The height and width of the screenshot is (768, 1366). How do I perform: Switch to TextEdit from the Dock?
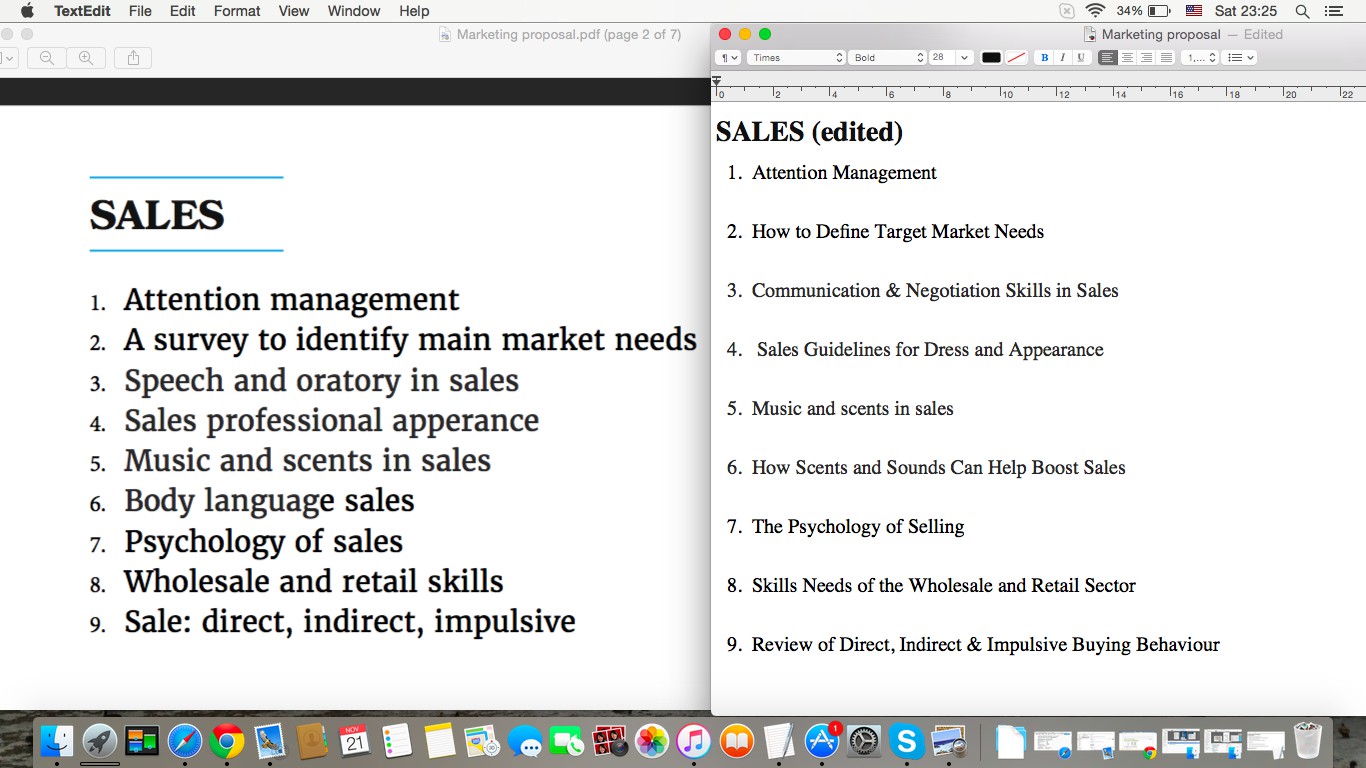pyautogui.click(x=779, y=741)
